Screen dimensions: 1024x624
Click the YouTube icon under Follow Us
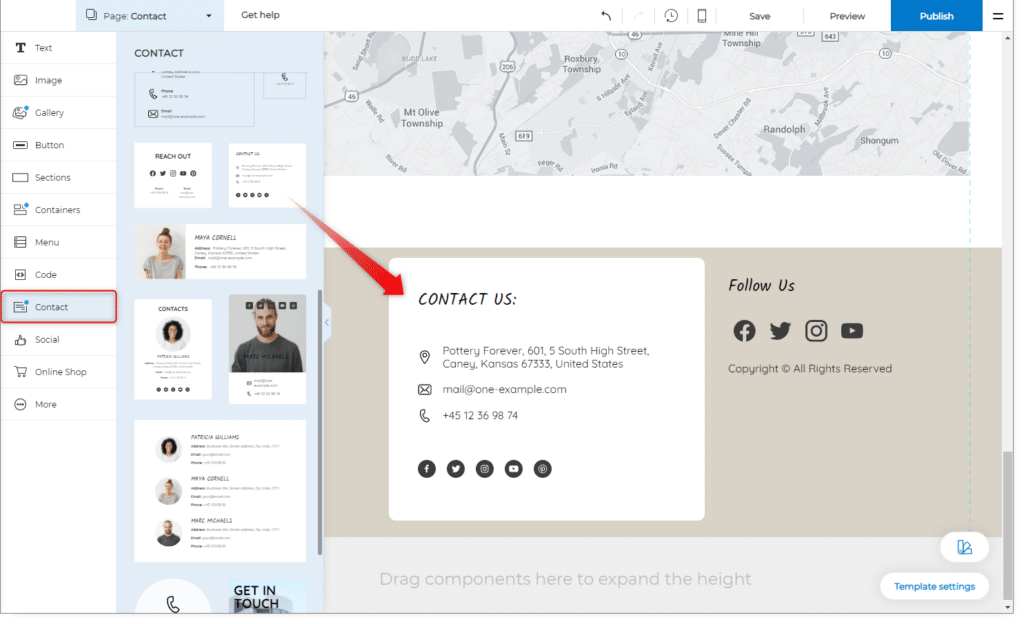click(852, 331)
